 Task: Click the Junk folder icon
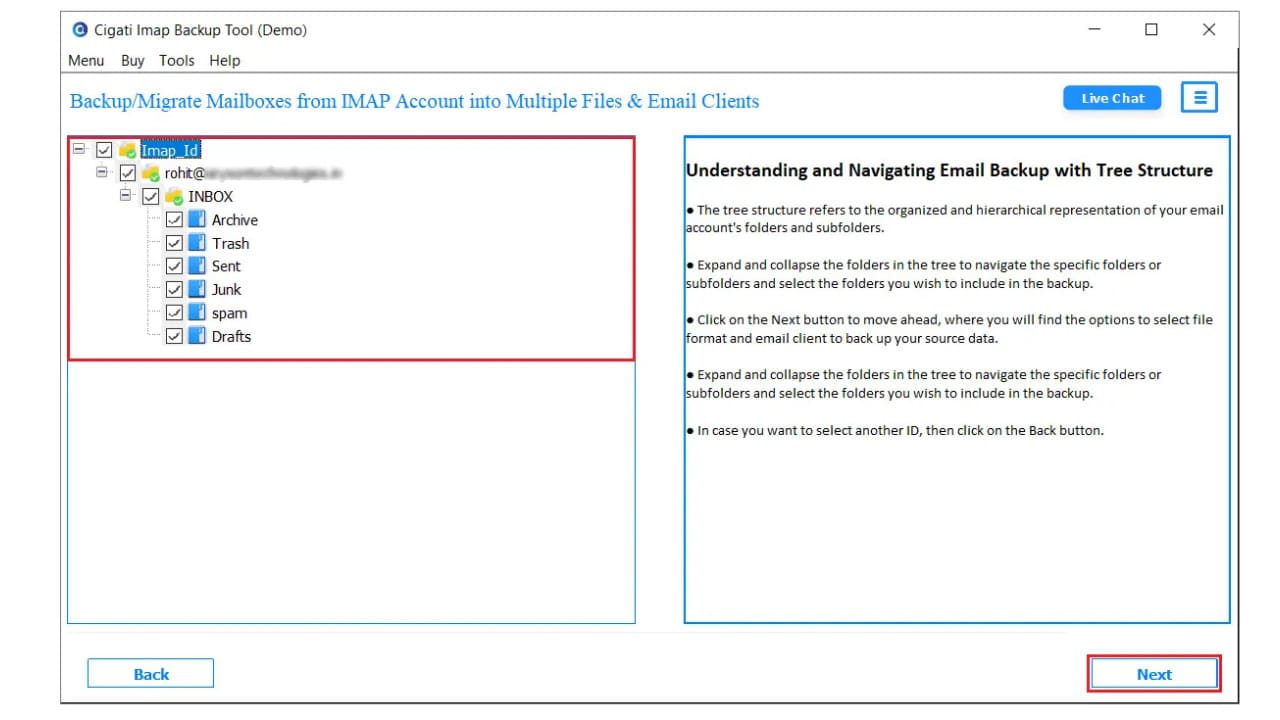click(x=197, y=289)
